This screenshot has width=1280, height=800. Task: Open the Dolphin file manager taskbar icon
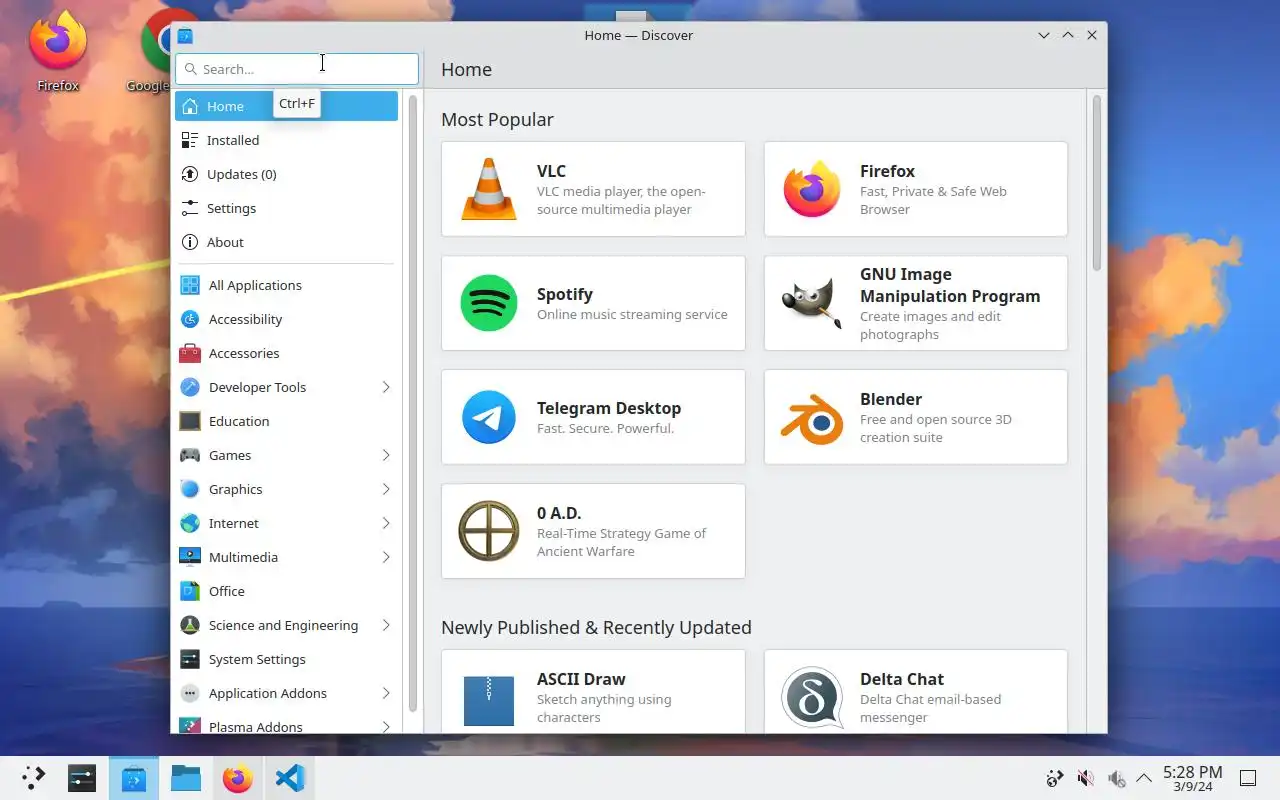coord(186,778)
